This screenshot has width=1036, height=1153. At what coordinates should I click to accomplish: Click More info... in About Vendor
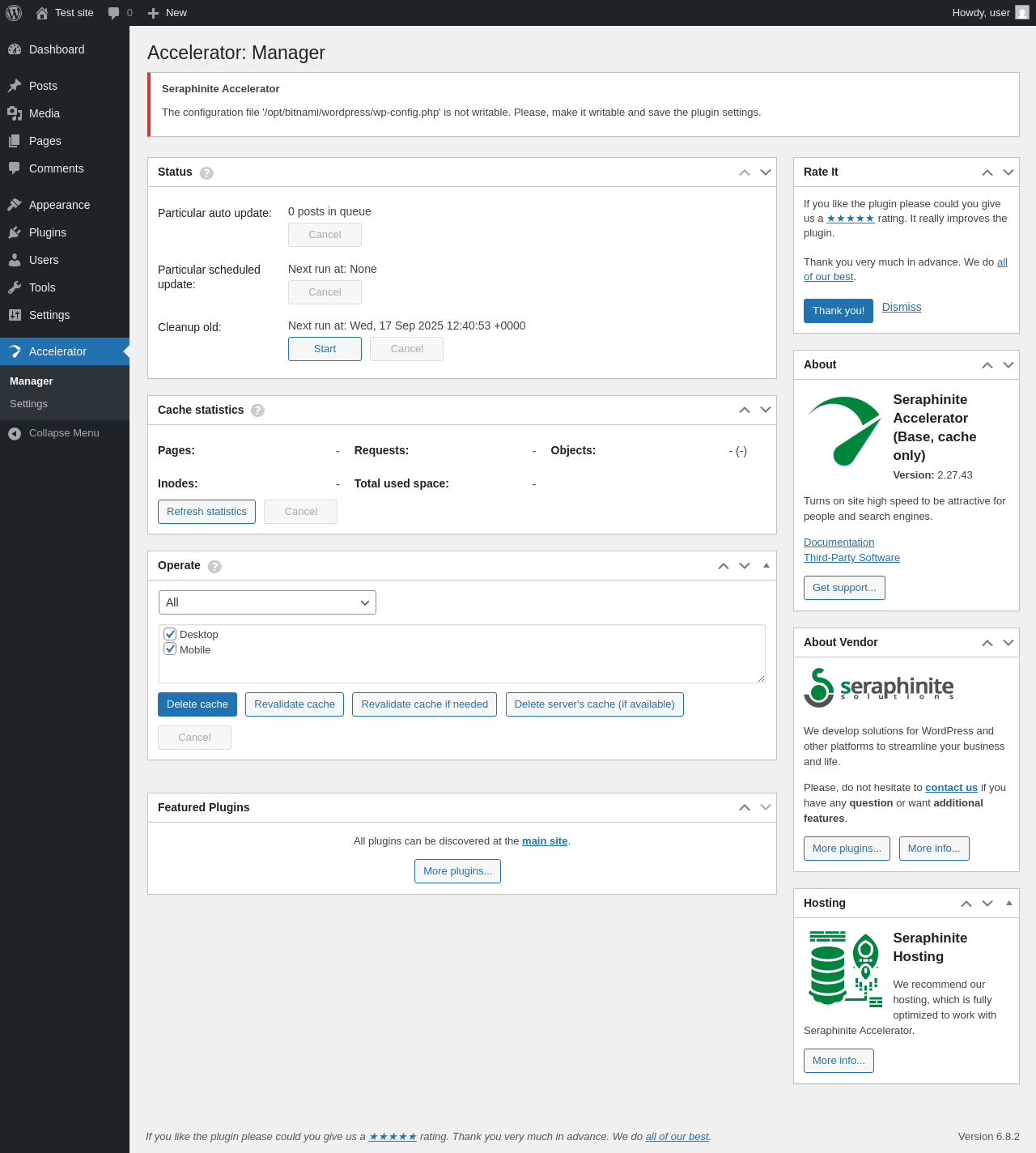click(x=934, y=849)
